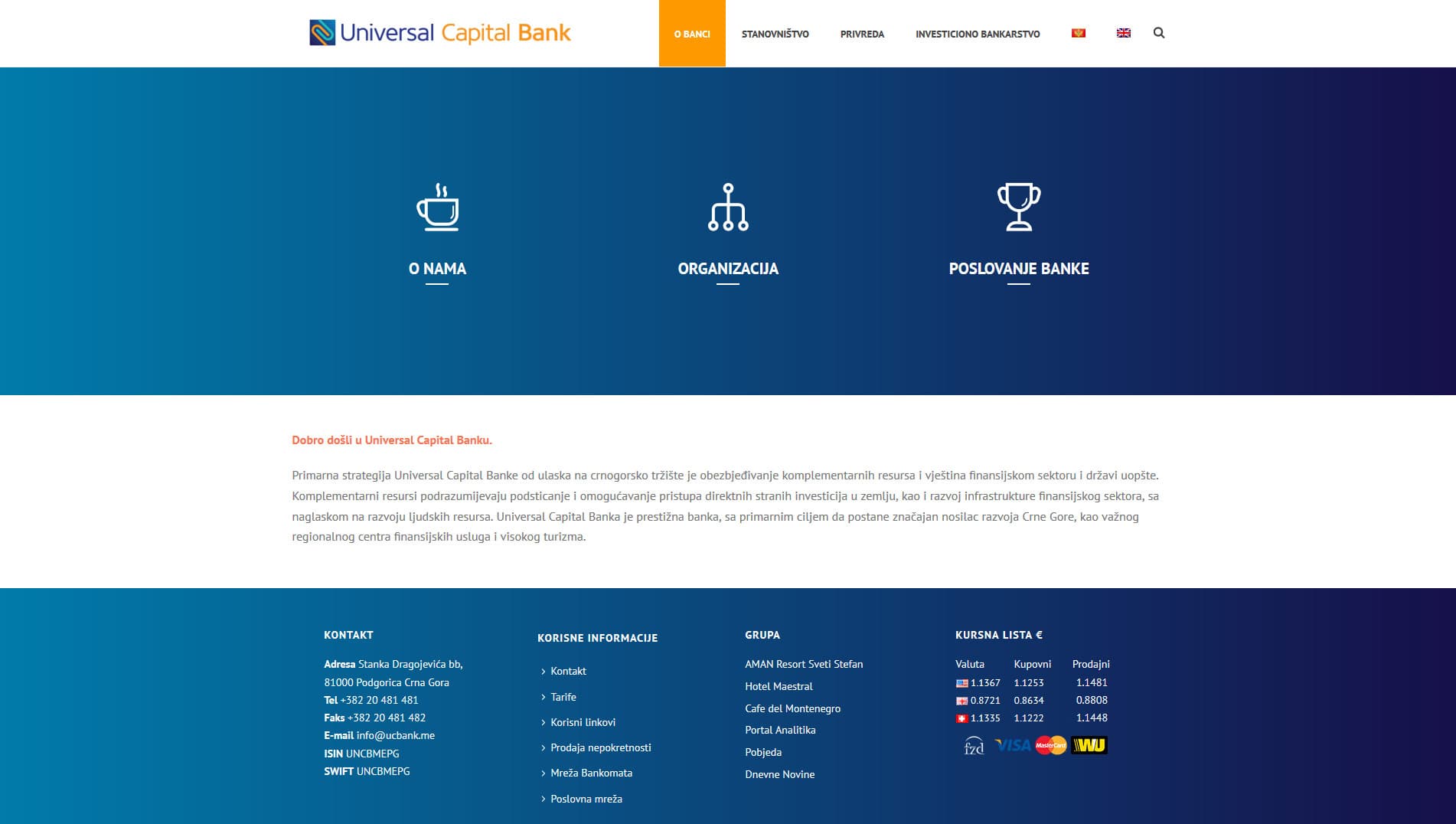
Task: Click the KORISNE INFORMACIJE heading
Action: 597,638
